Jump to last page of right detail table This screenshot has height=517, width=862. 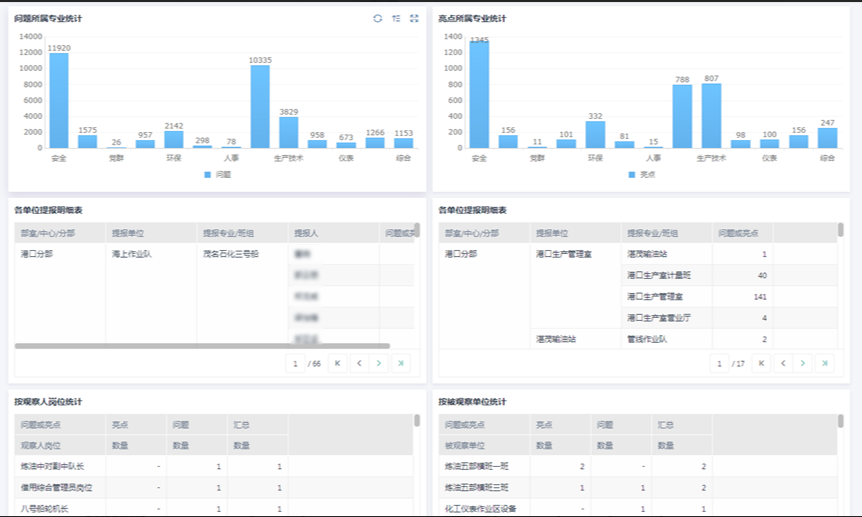click(x=825, y=363)
